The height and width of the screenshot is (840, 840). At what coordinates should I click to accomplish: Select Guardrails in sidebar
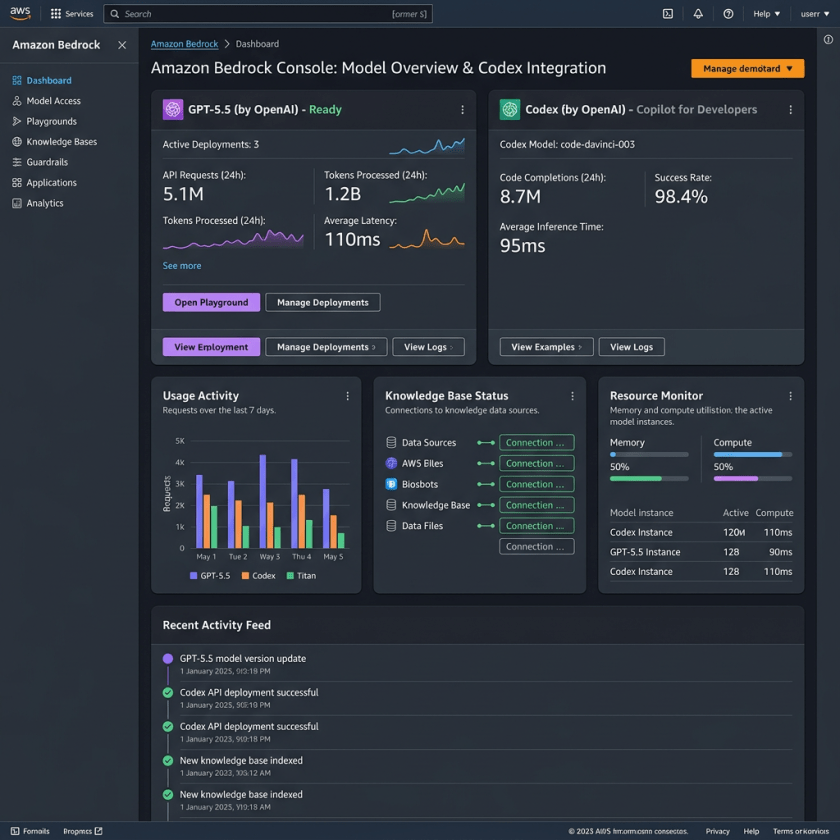(47, 162)
